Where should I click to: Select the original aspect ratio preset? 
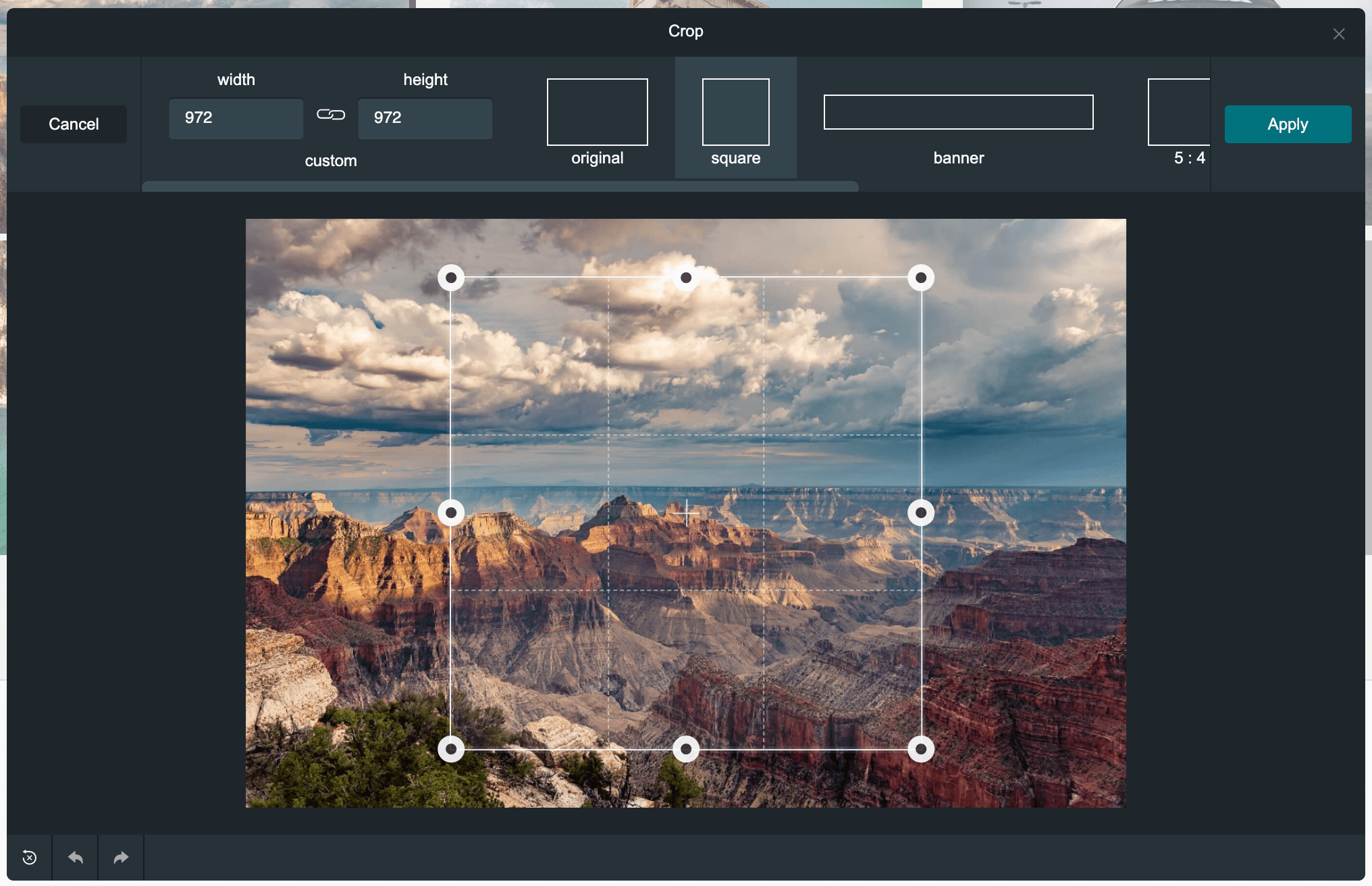pyautogui.click(x=597, y=122)
